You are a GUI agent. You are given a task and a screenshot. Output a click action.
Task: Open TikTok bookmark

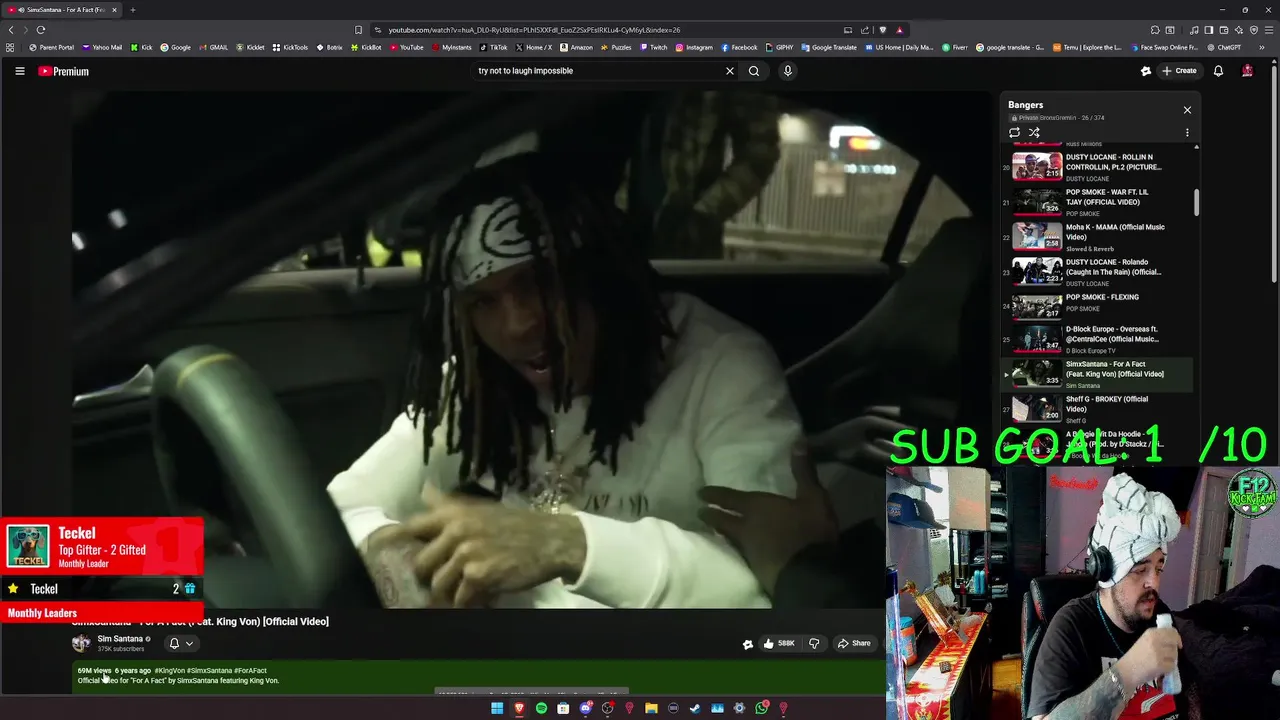493,47
